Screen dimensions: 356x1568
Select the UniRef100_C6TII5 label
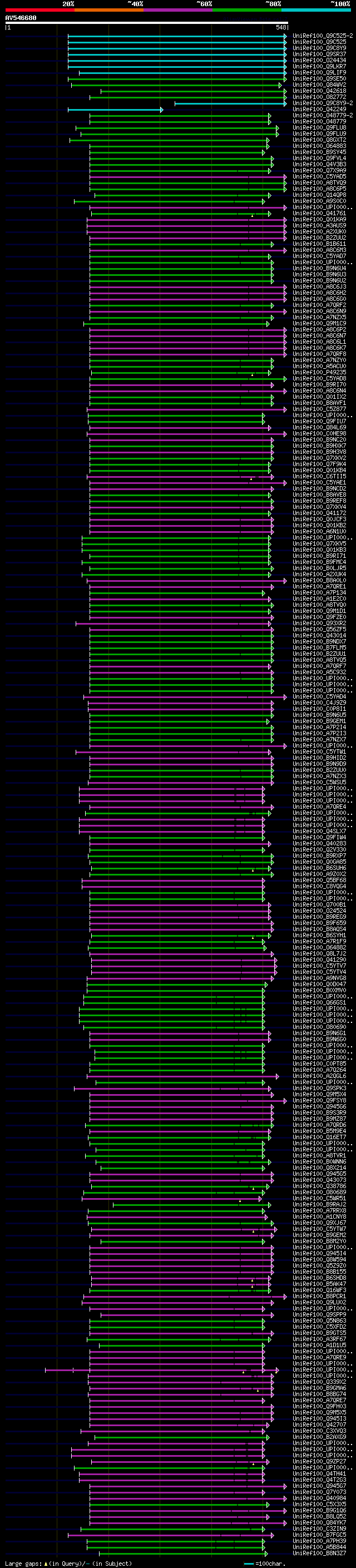[319, 476]
